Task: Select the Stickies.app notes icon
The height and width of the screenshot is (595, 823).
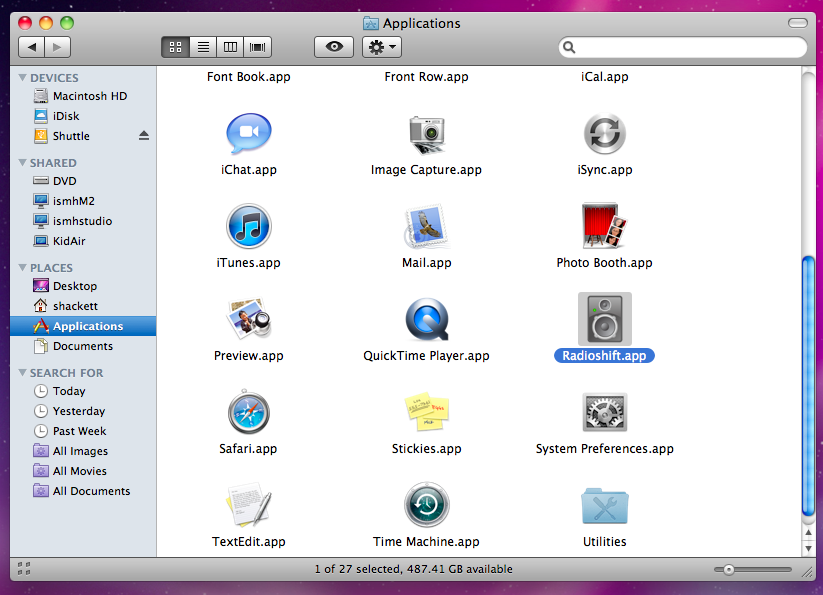Action: pyautogui.click(x=427, y=412)
